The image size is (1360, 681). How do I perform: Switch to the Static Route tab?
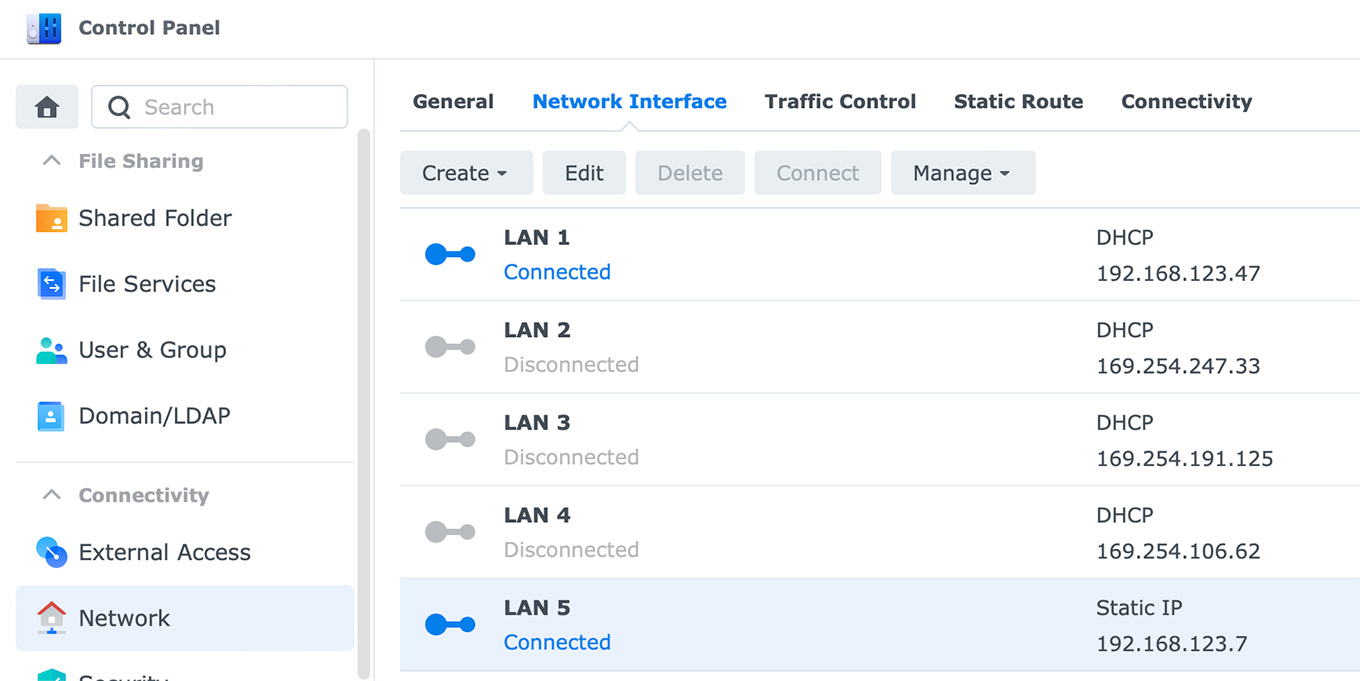[x=1018, y=102]
